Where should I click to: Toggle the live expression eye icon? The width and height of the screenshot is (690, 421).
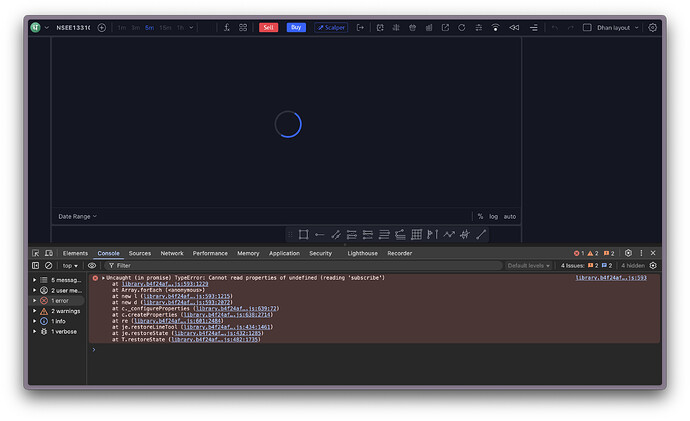92,265
